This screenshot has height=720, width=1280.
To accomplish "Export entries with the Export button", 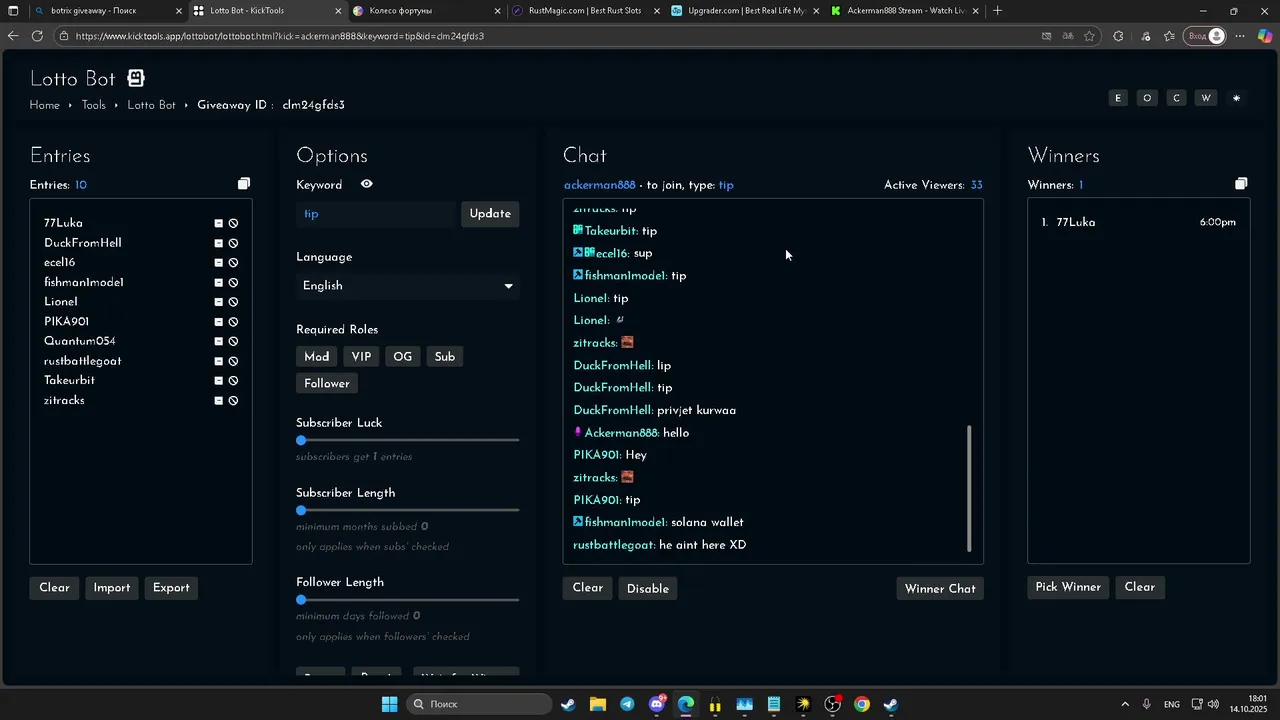I will (171, 588).
